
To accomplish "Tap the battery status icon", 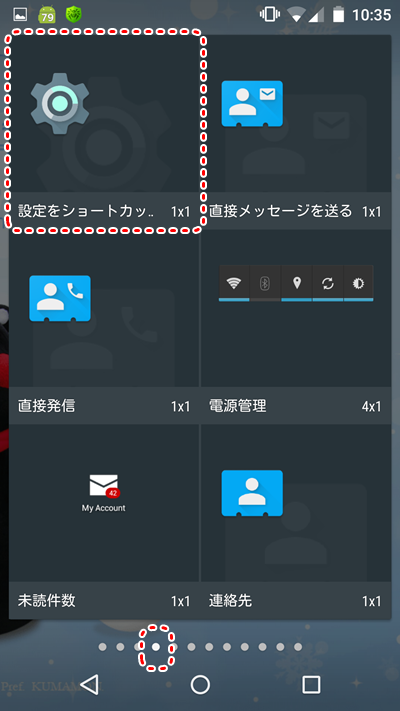I will pyautogui.click(x=338, y=15).
